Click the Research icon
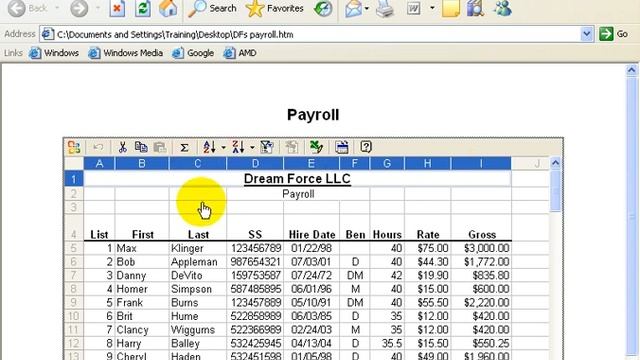640x360 pixels. point(475,8)
